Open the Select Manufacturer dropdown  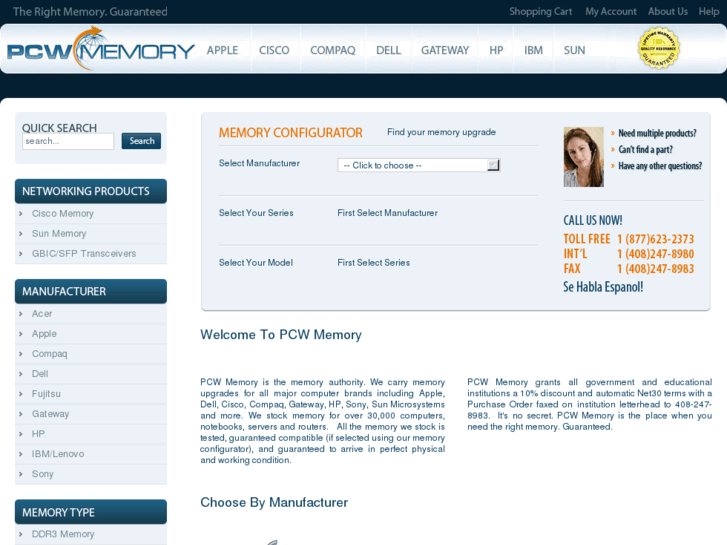click(419, 165)
